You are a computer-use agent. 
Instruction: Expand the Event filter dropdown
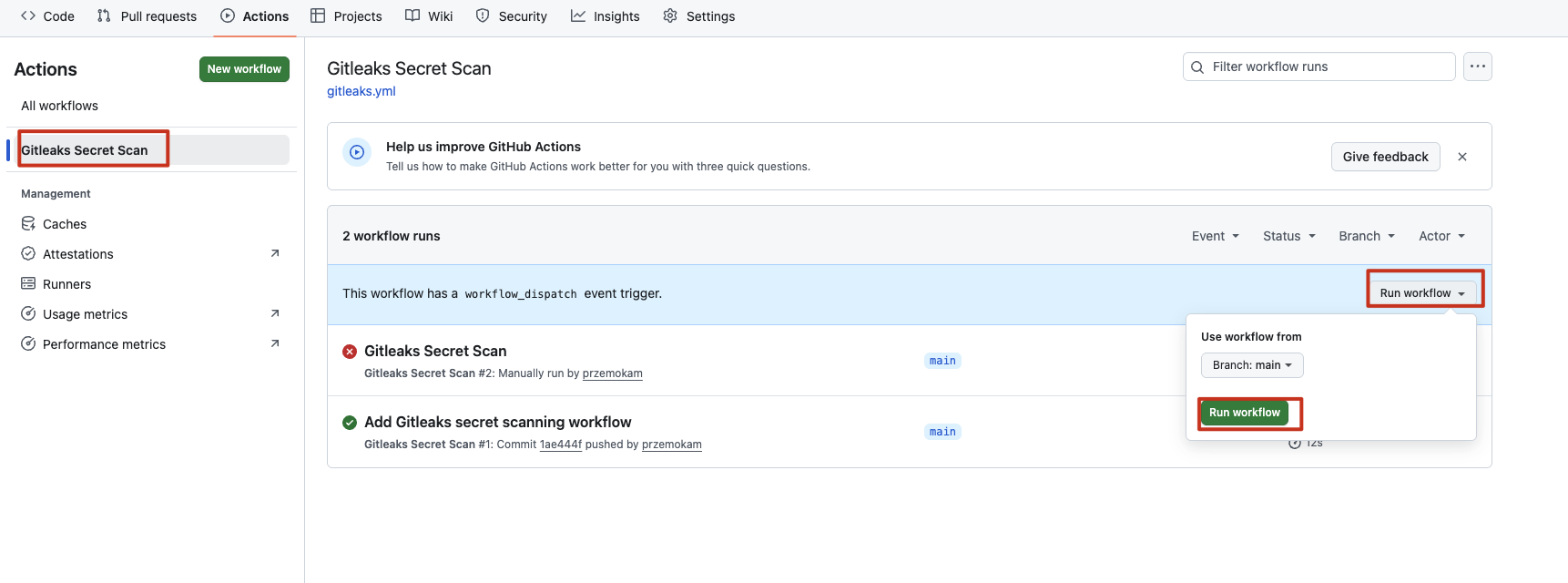coord(1215,236)
